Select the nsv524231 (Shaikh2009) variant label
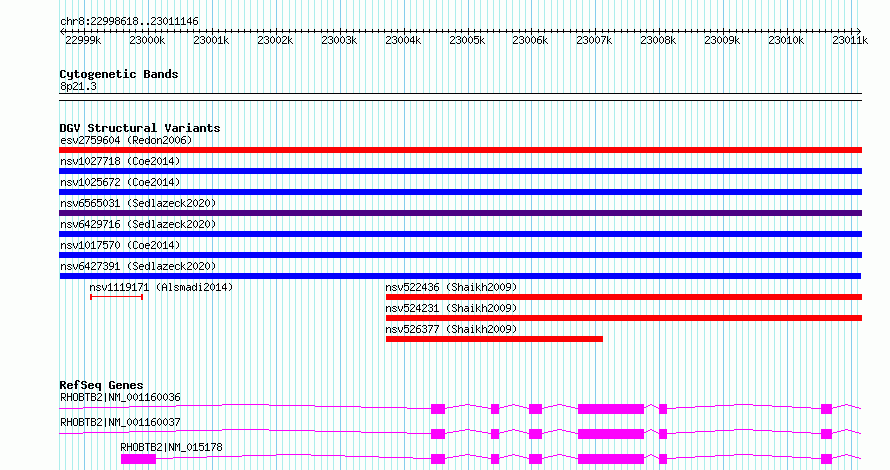Screen dimensions: 890x470 [x=451, y=308]
